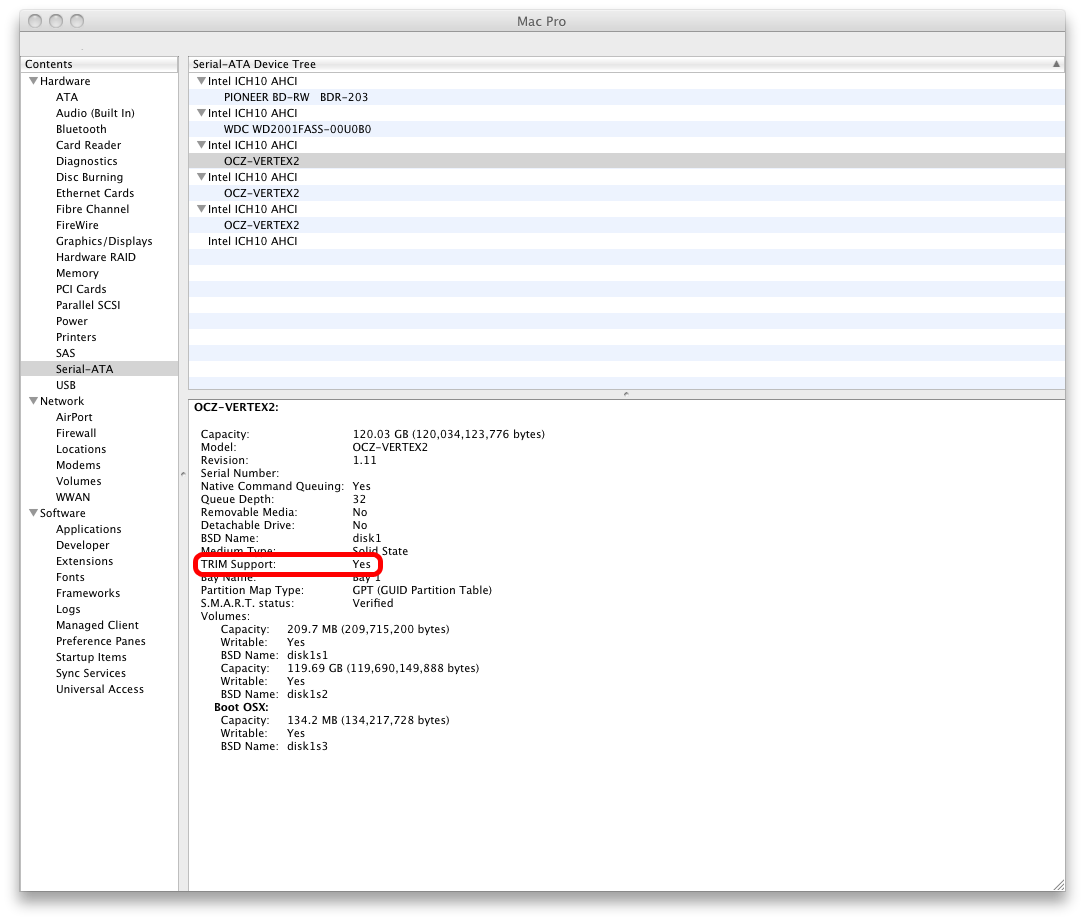The width and height of the screenshot is (1085, 921).
Task: Open FireWire section
Action: click(x=78, y=225)
